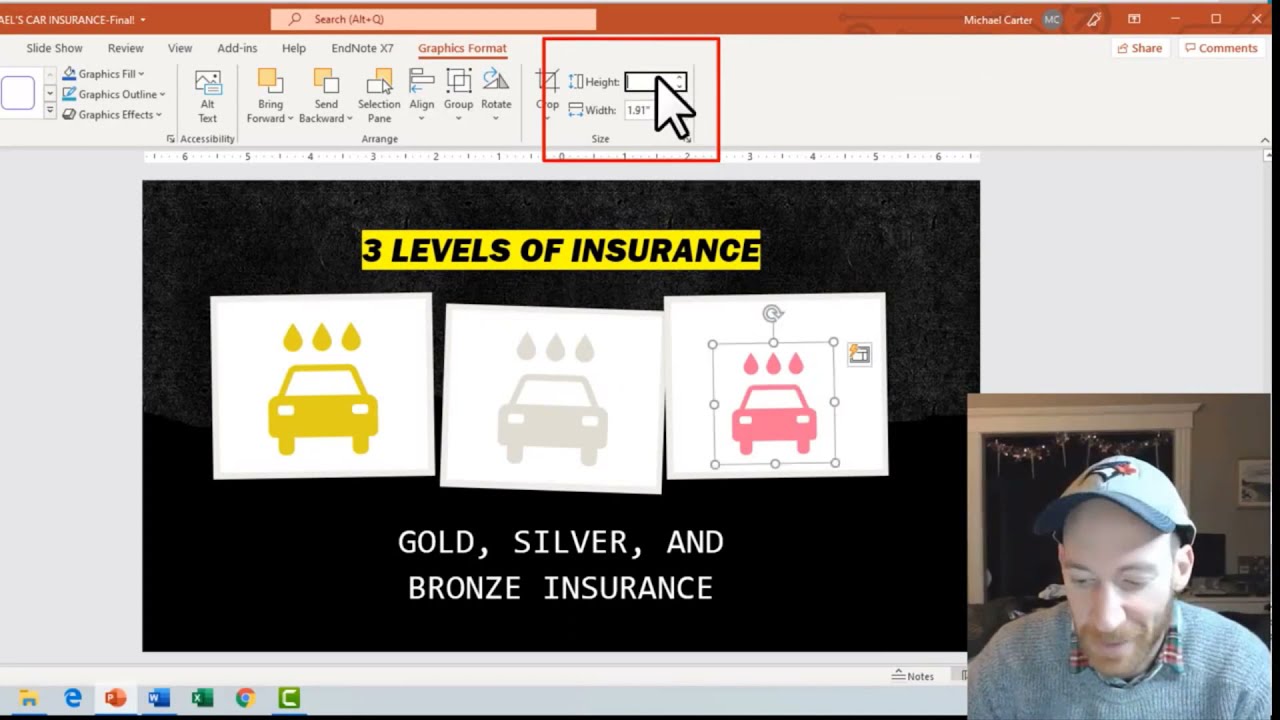
Task: Expand the Graphics Outline dropdown
Action: pos(162,95)
